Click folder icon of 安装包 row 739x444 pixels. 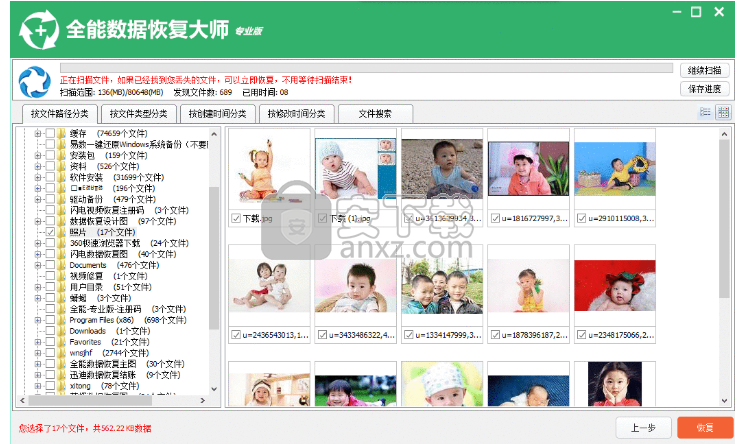click(x=62, y=155)
